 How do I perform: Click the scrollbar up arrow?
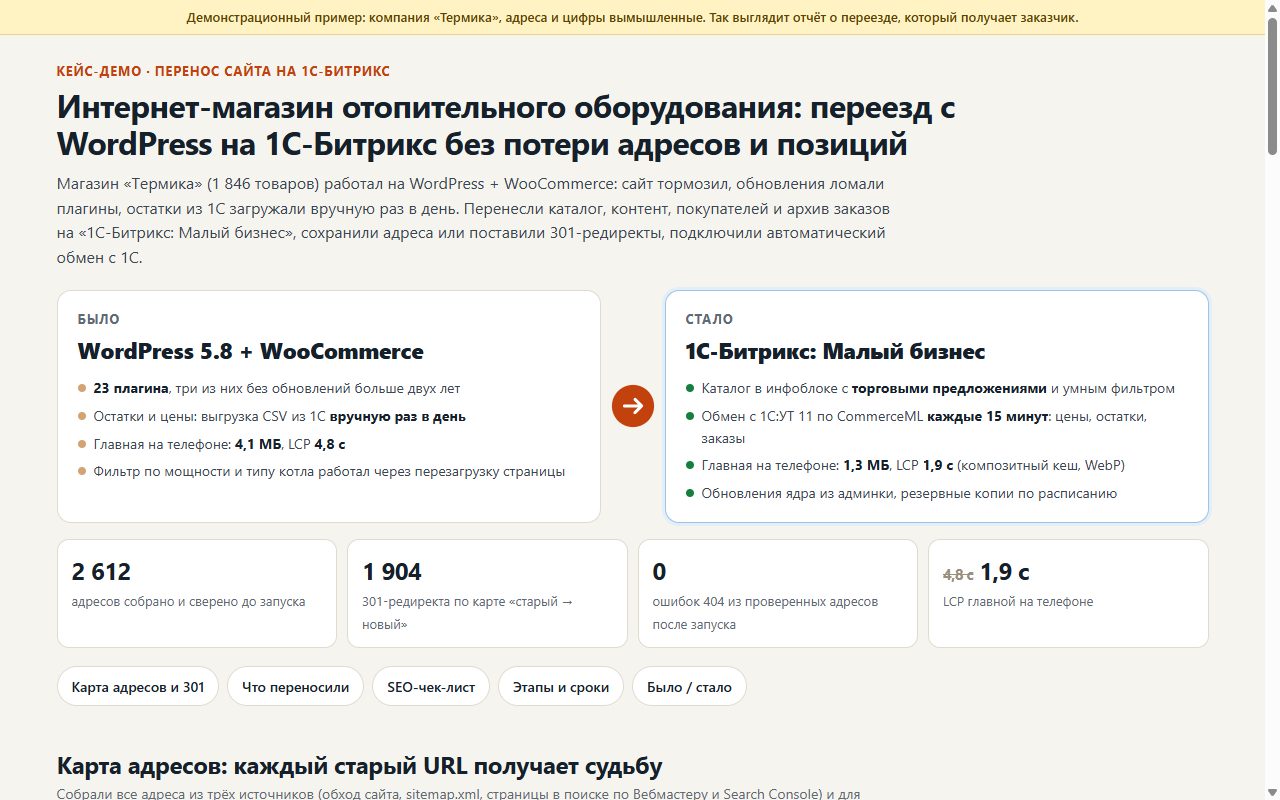(1272, 8)
